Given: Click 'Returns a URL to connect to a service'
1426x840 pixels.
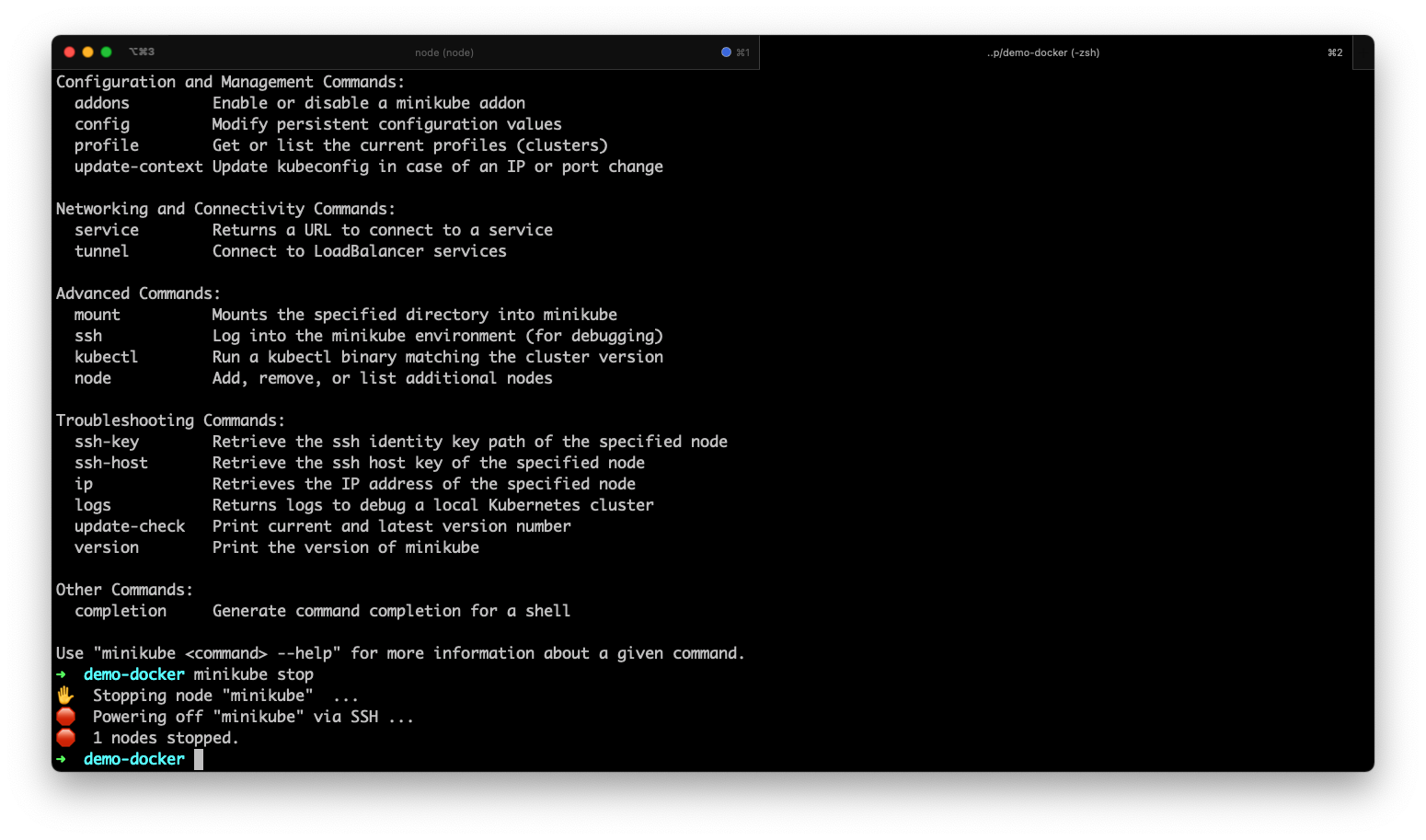Looking at the screenshot, I should 383,230.
